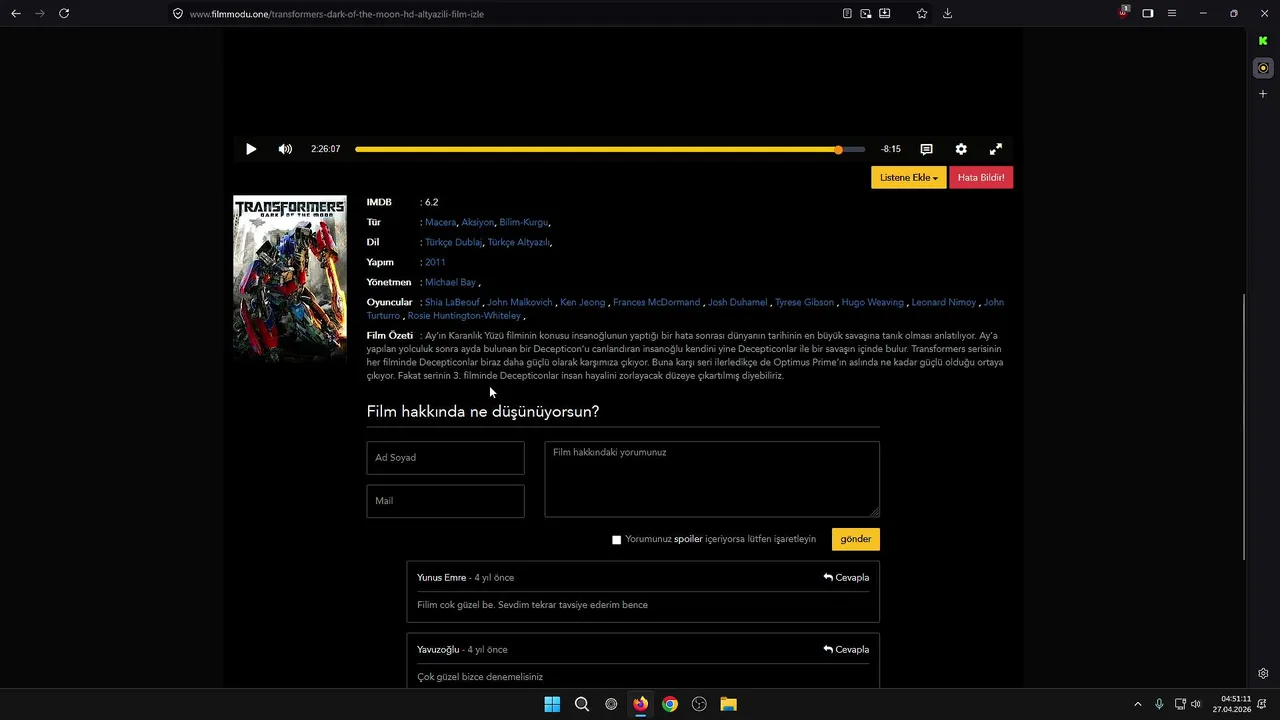Focus the Mail input field

coord(445,501)
